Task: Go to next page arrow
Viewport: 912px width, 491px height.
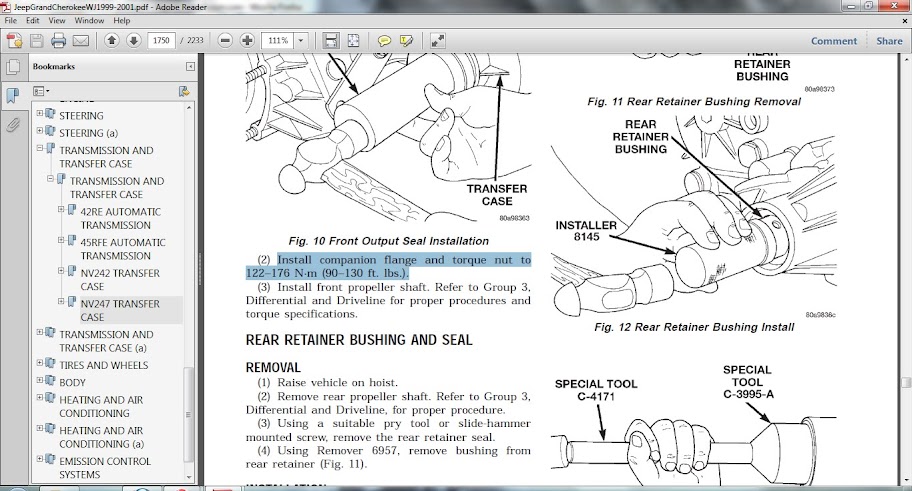Action: pyautogui.click(x=134, y=40)
